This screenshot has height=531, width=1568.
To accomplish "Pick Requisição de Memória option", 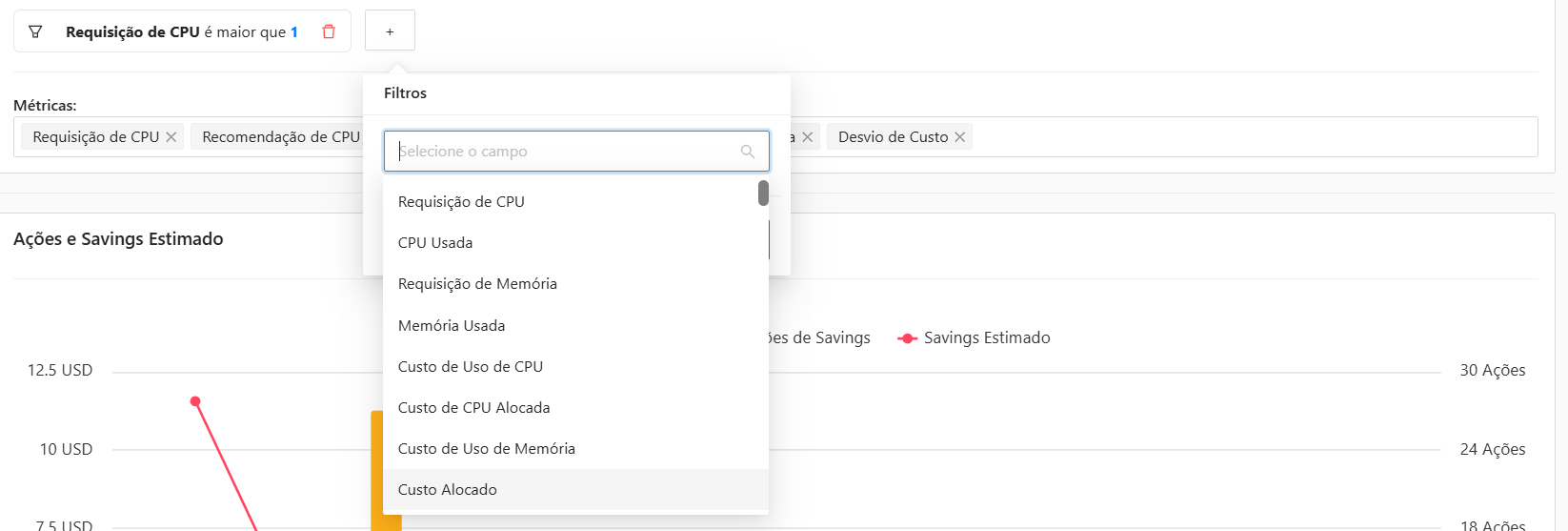I will pyautogui.click(x=477, y=283).
